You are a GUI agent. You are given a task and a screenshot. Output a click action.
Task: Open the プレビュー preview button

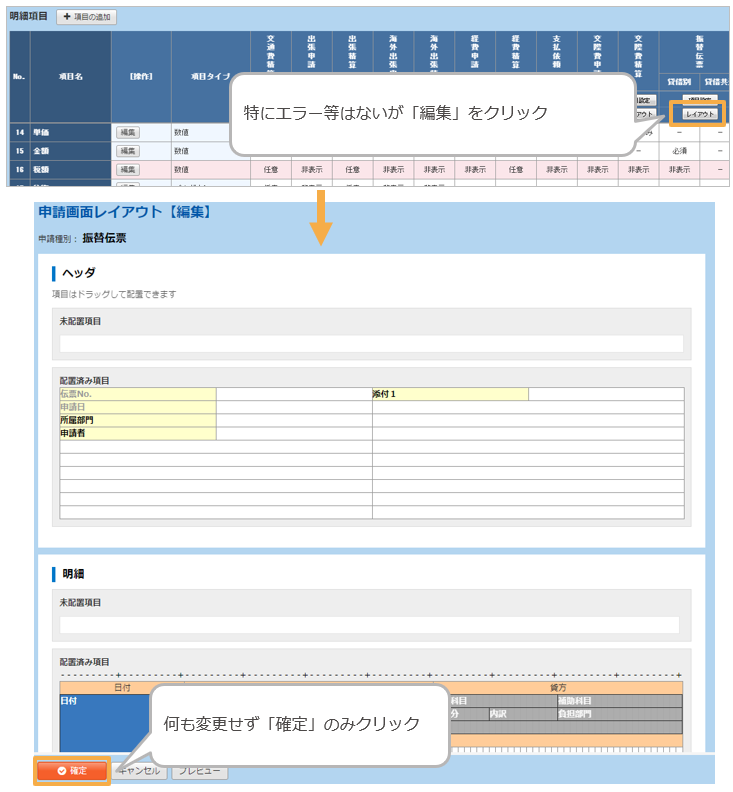[x=199, y=771]
